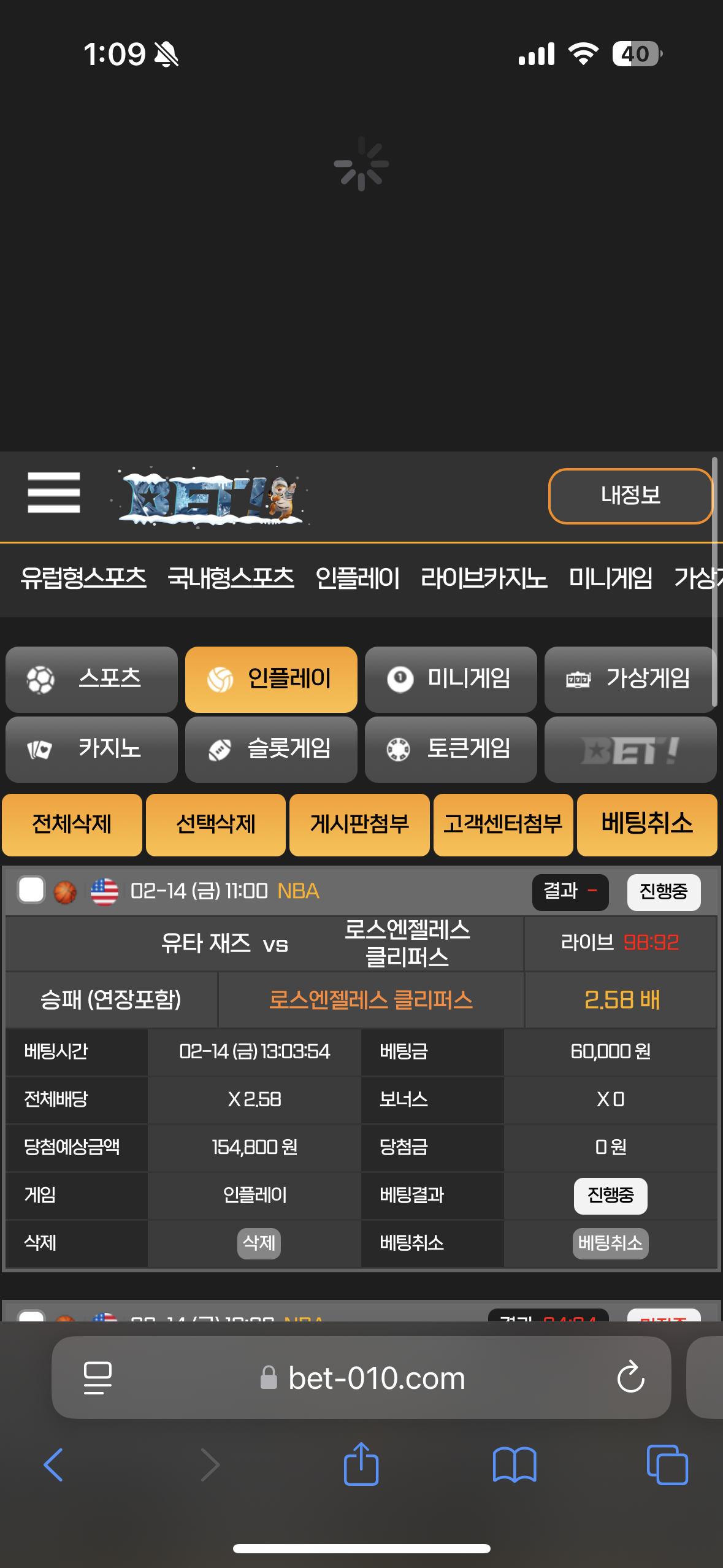Click the orange 베팅취소 button
The width and height of the screenshot is (723, 1568).
[x=647, y=824]
